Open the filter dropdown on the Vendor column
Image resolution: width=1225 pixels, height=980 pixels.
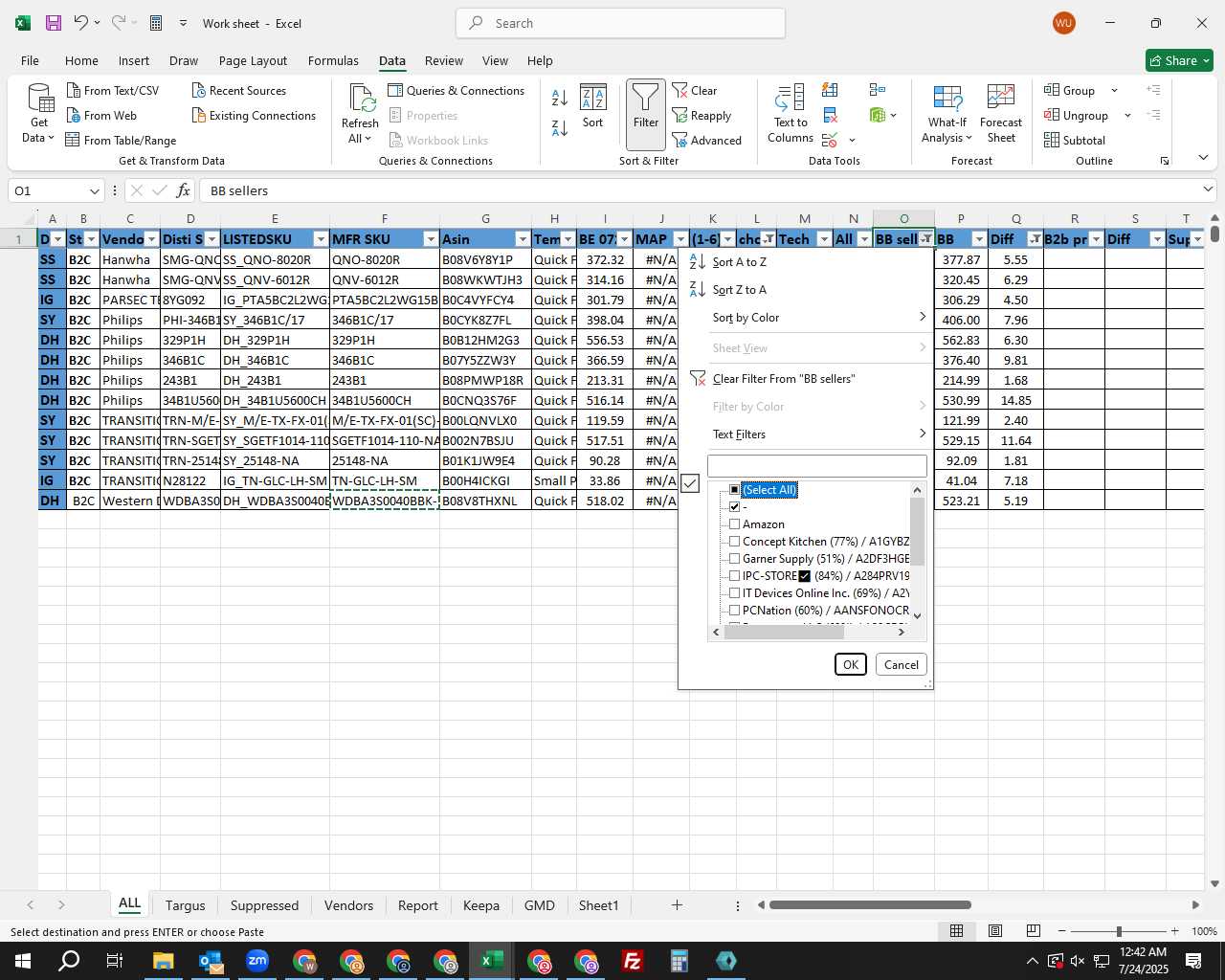(152, 239)
